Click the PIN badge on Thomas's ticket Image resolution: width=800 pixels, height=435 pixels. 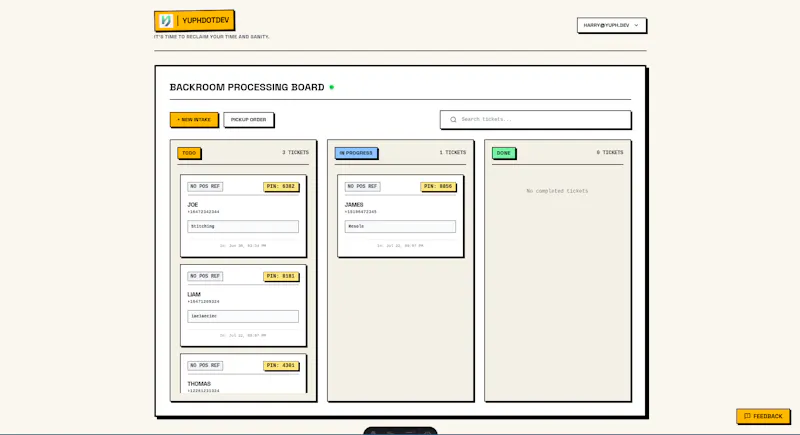(x=281, y=366)
